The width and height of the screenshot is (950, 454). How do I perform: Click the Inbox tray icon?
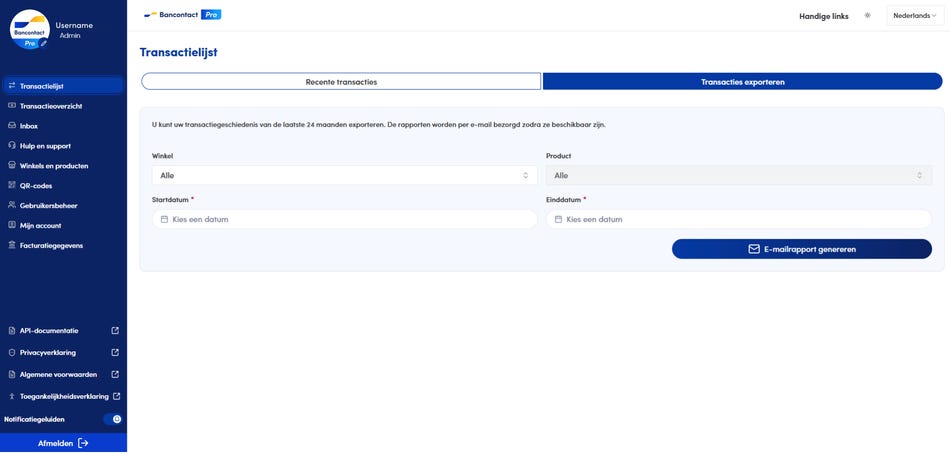pos(12,126)
